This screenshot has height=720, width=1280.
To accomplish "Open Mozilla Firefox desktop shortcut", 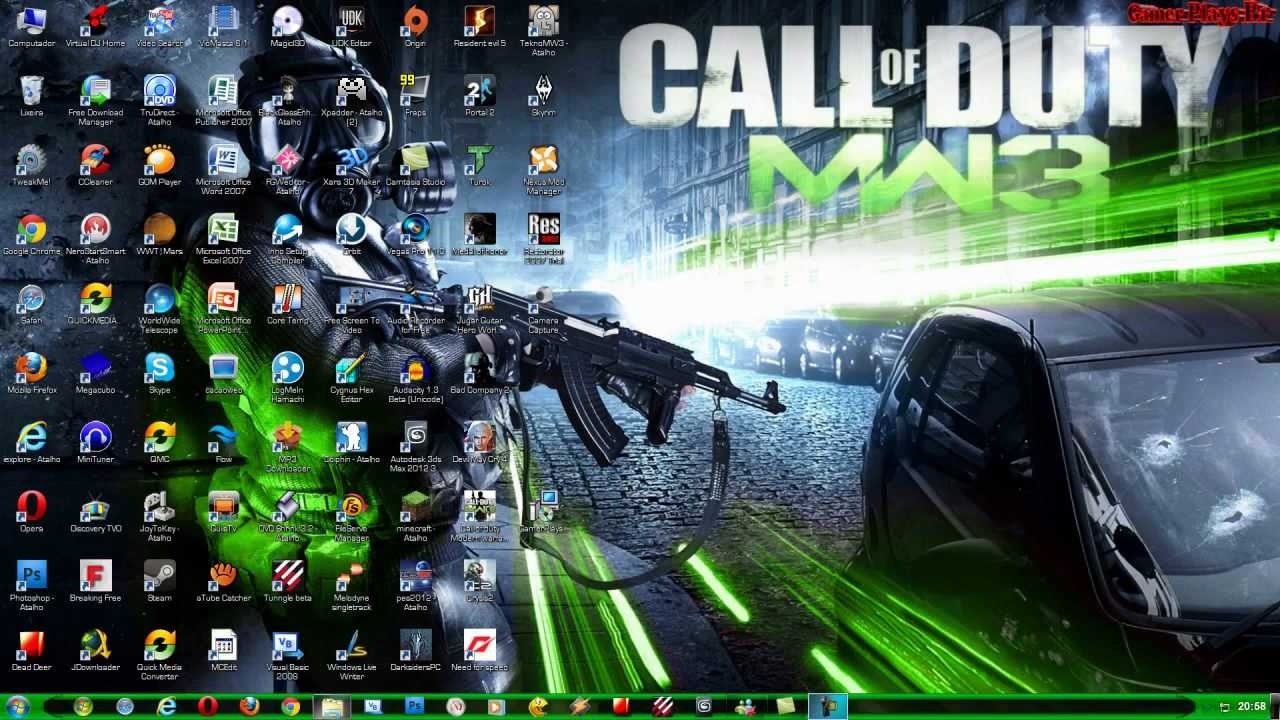I will click(x=32, y=373).
